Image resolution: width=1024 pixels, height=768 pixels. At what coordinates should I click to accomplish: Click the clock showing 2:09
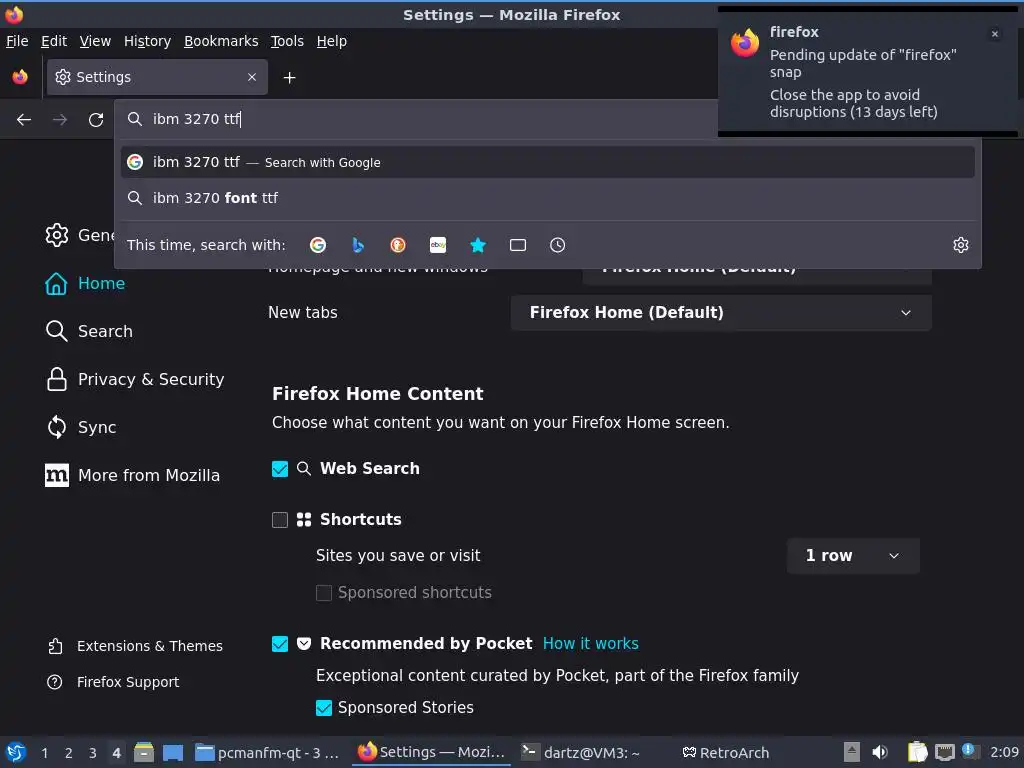click(x=1004, y=752)
